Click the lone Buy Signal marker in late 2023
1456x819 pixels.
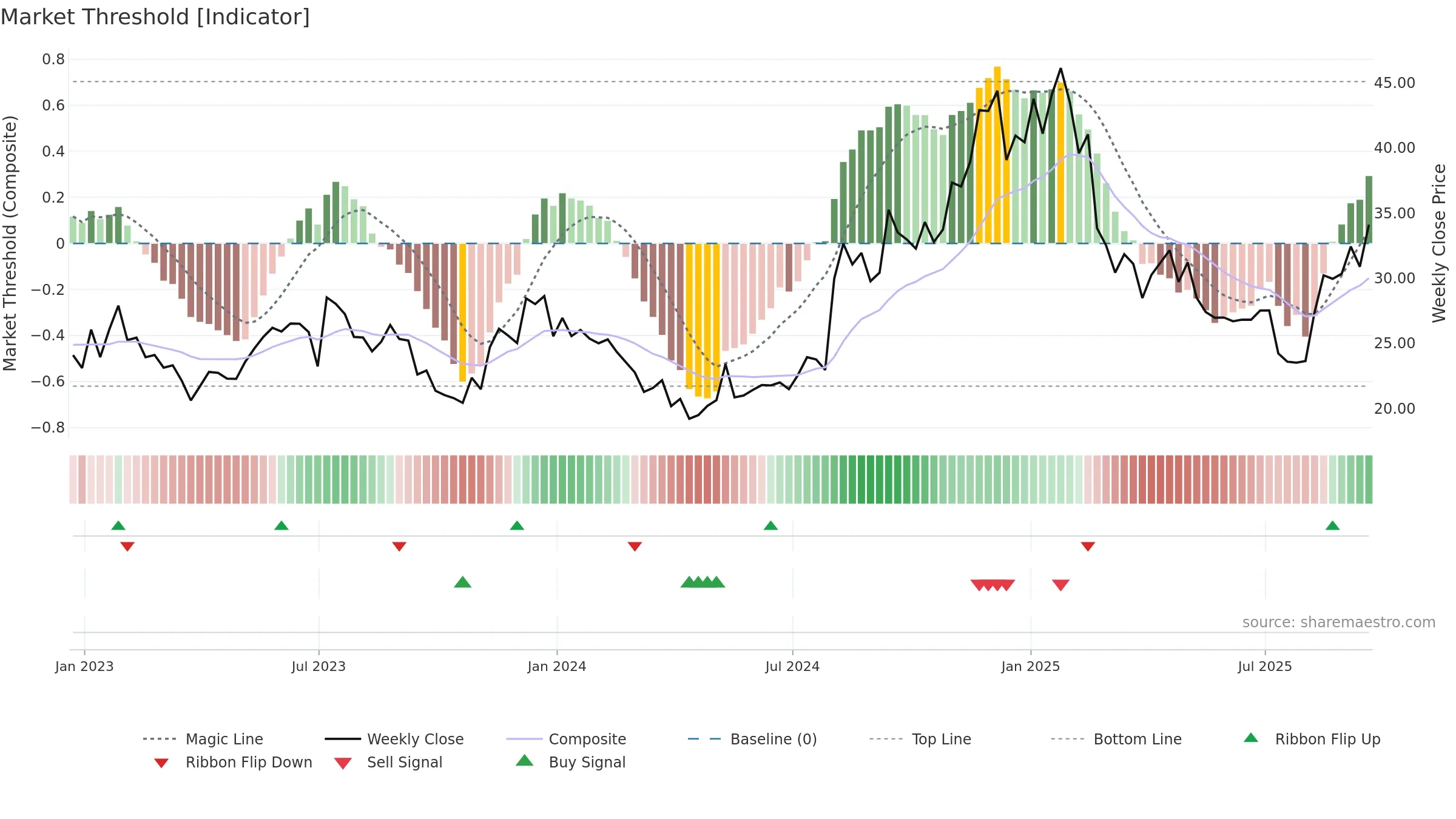[x=462, y=582]
